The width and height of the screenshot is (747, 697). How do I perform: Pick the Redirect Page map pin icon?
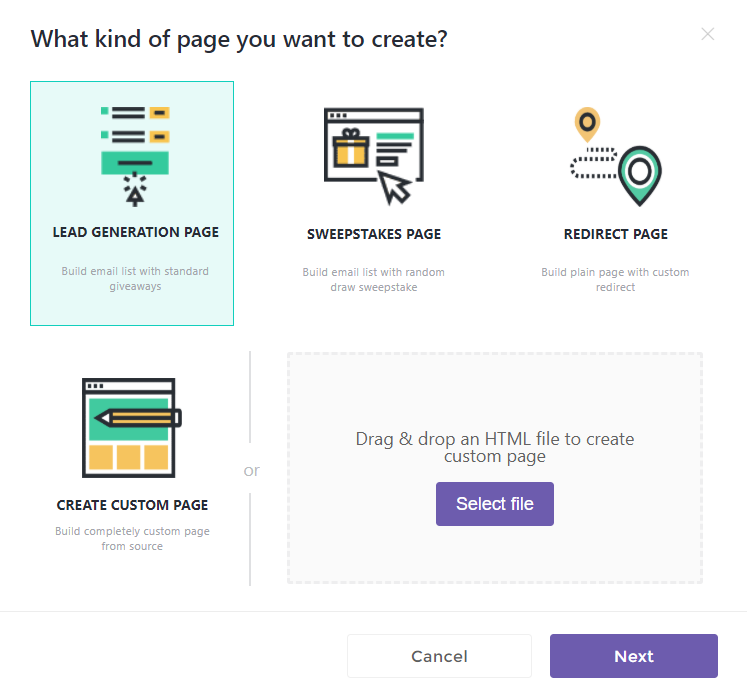(x=616, y=156)
